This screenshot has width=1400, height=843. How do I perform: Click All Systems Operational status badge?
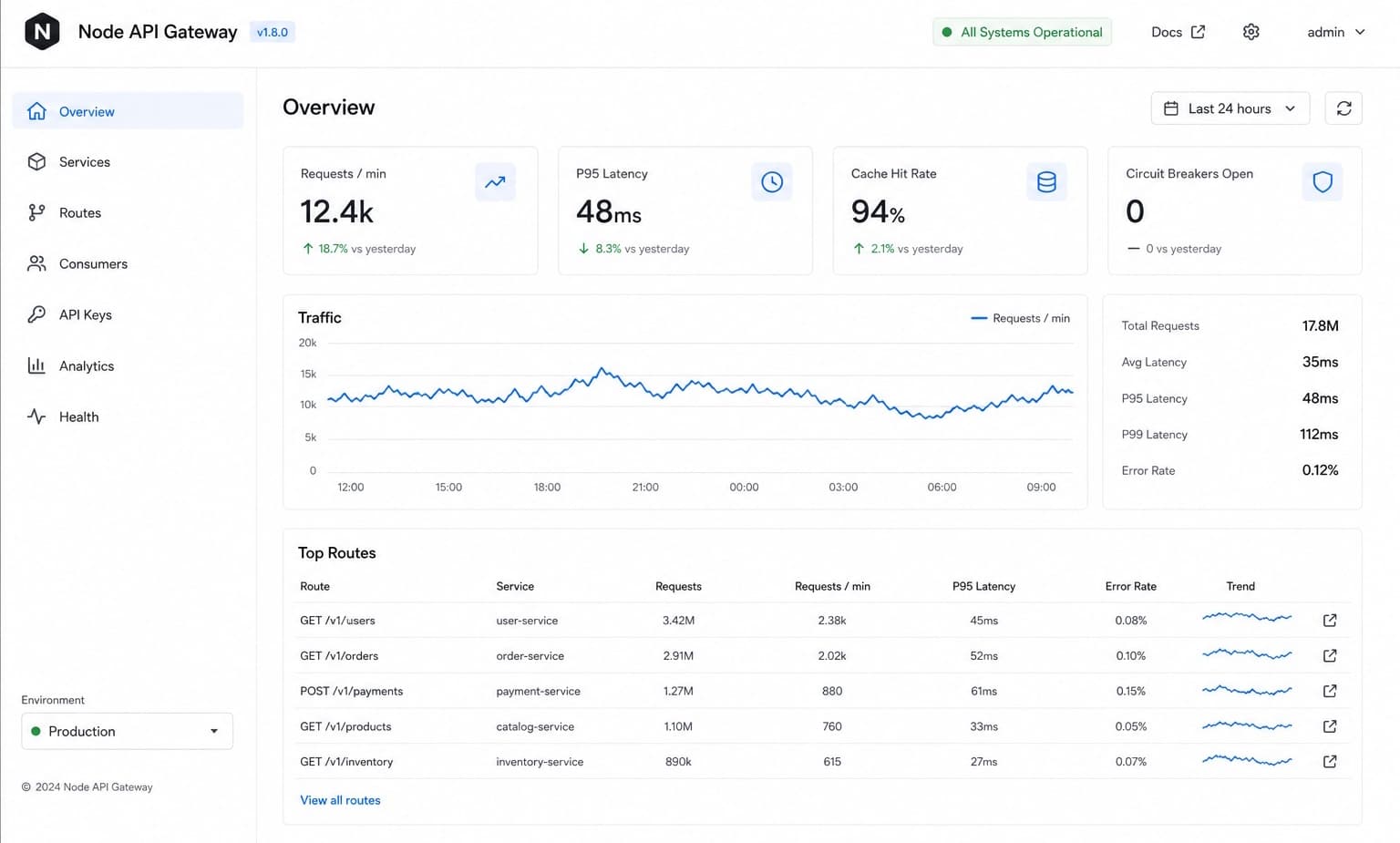[x=1022, y=32]
